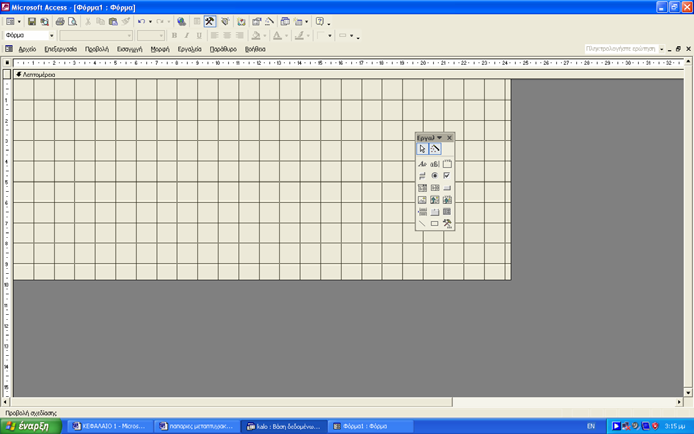The image size is (694, 434).
Task: Select the Line tool
Action: tap(422, 224)
